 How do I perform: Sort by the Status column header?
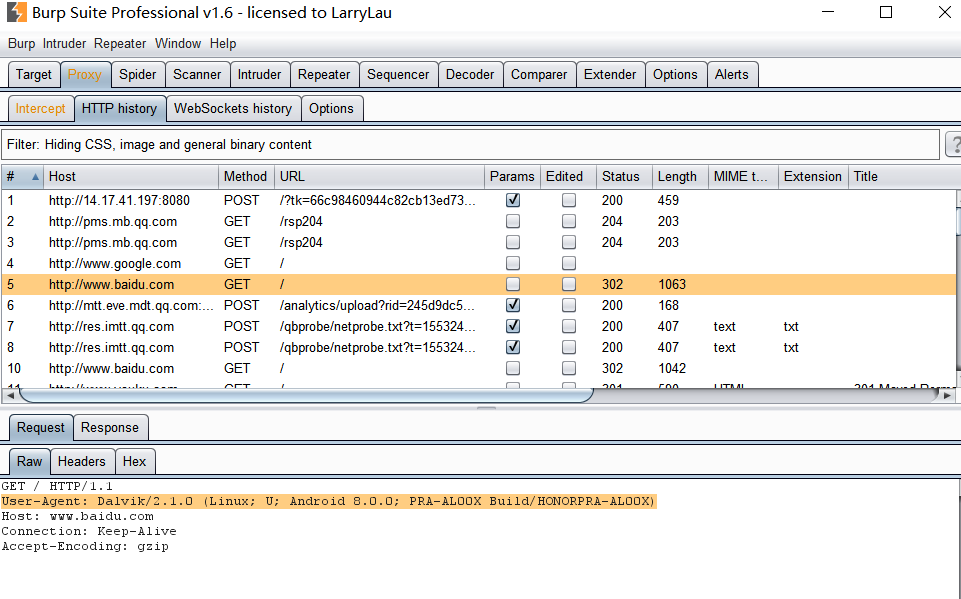coord(624,177)
